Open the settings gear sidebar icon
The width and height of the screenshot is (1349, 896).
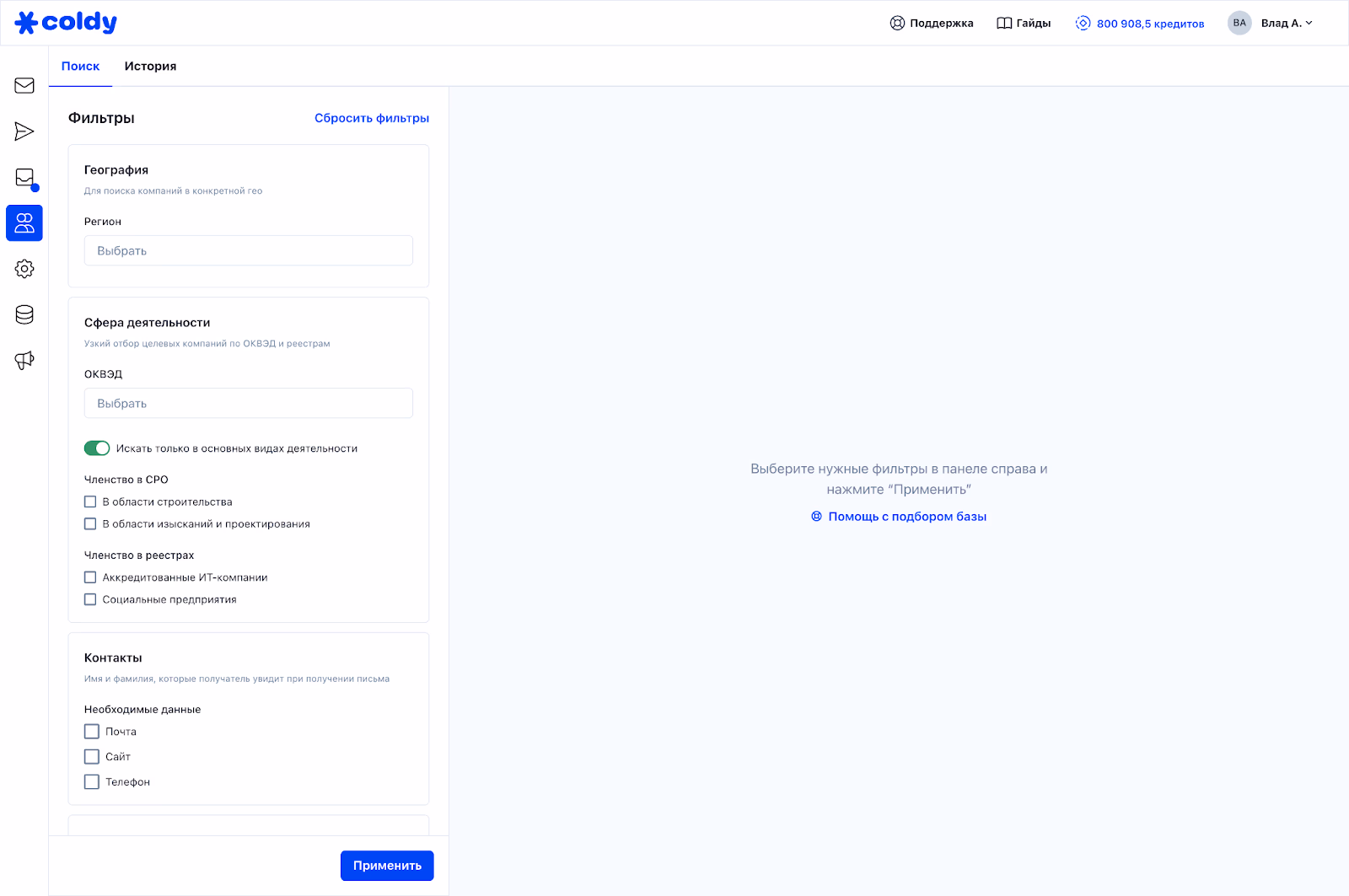[24, 269]
